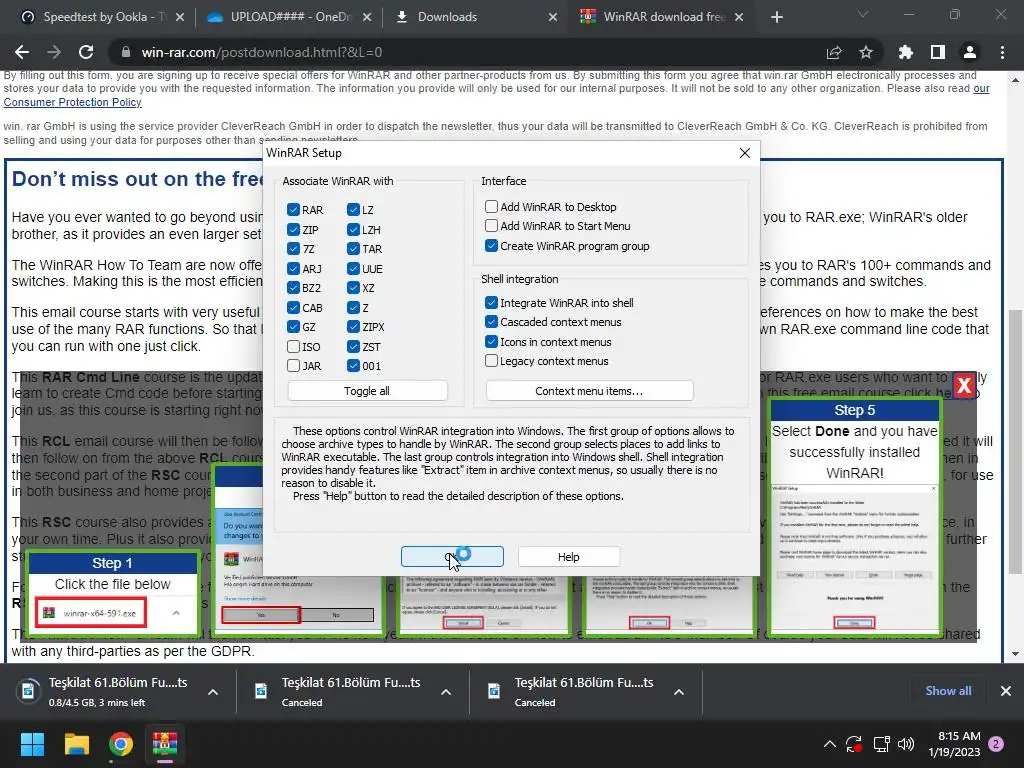Reload the current page
The image size is (1024, 768).
[x=86, y=52]
